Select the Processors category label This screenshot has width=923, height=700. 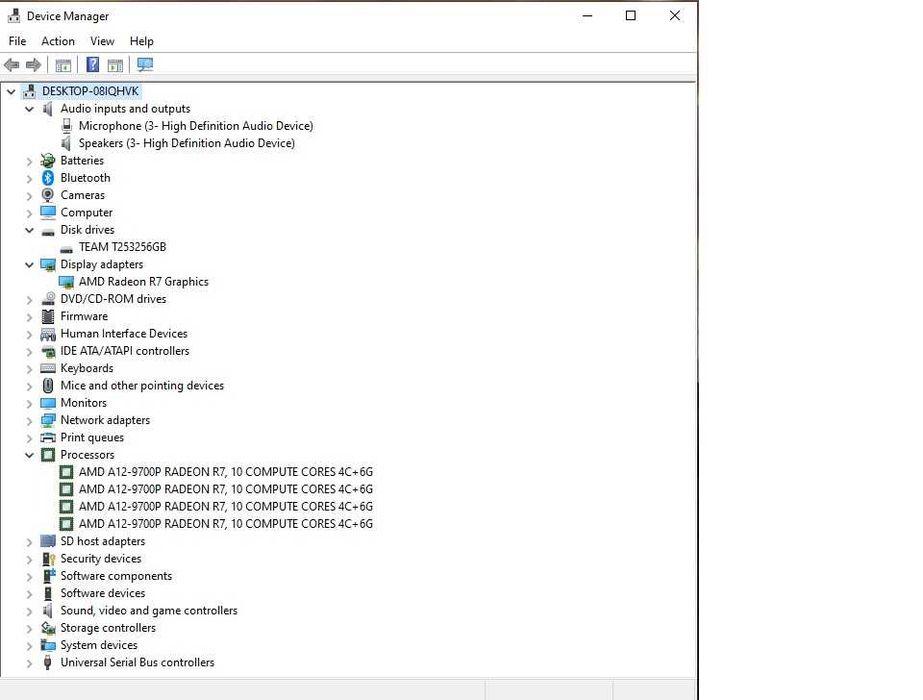click(87, 455)
